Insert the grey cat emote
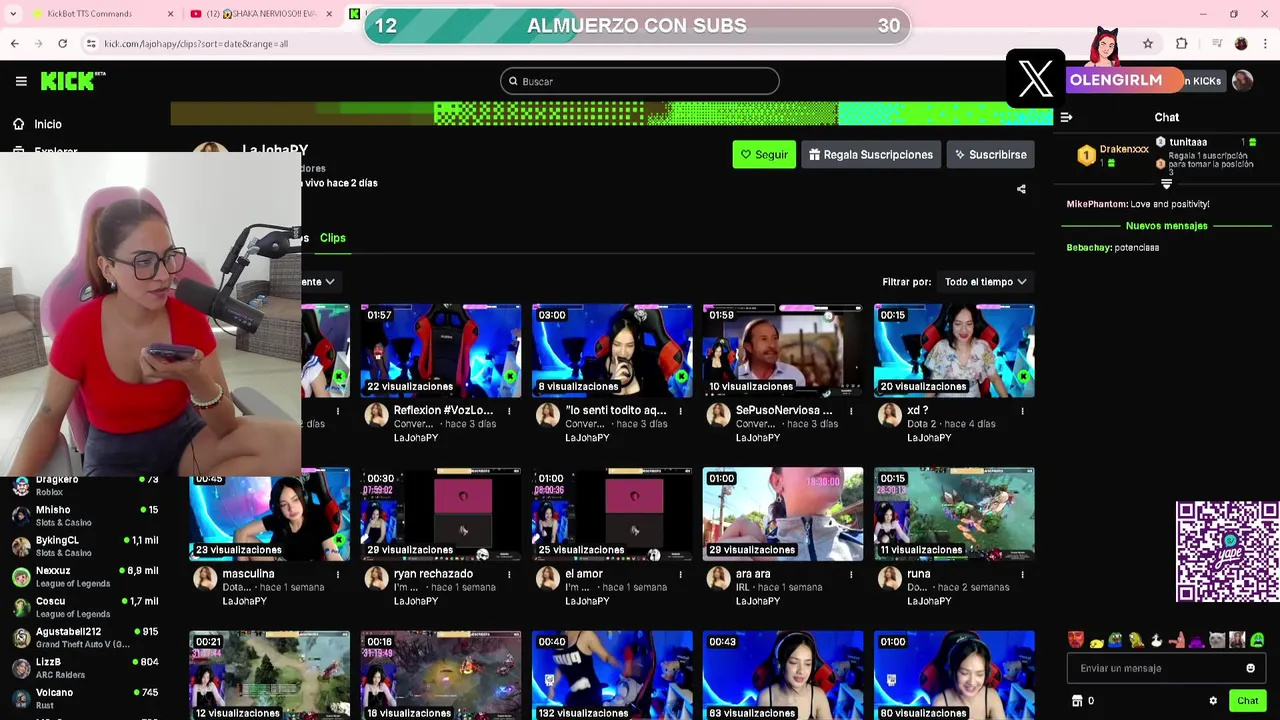 coord(1217,640)
